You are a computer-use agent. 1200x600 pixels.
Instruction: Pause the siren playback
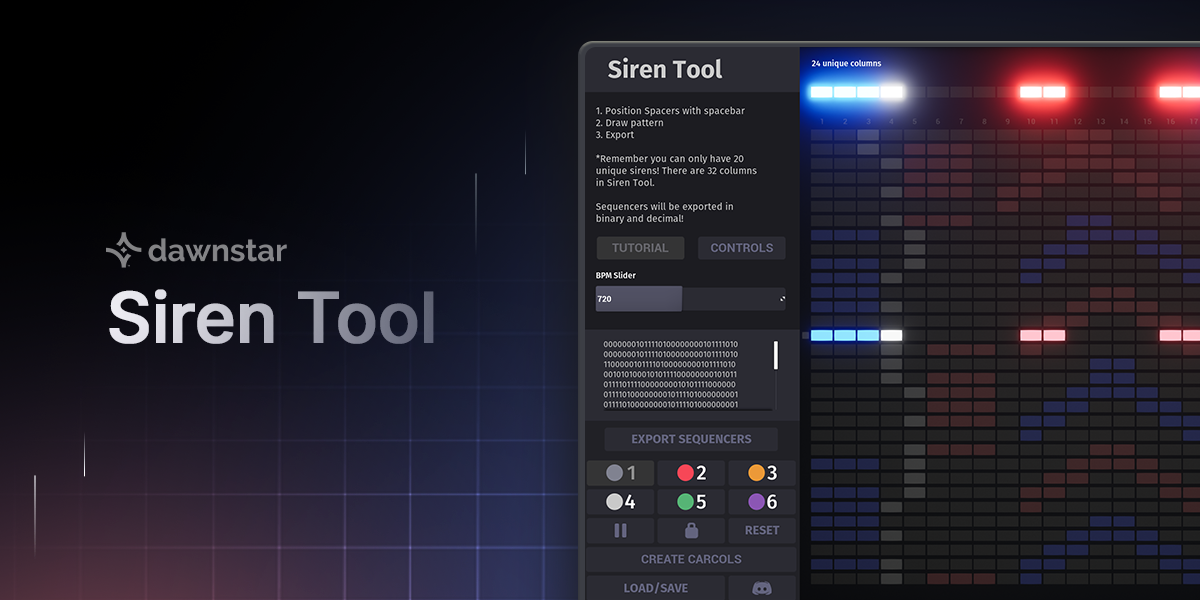[619, 530]
